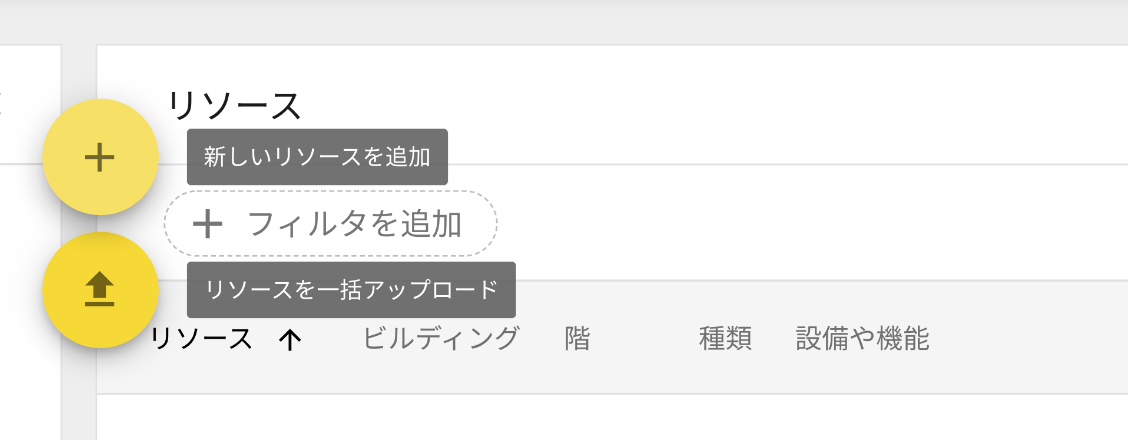The height and width of the screenshot is (440, 1128).
Task: Sort by the 階 column header
Action: pos(578,338)
